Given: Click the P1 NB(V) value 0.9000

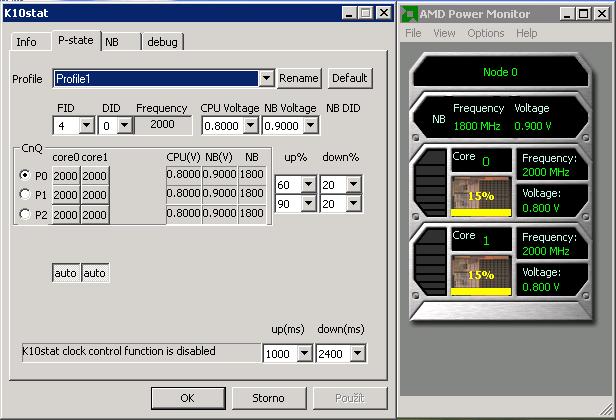Looking at the screenshot, I should (x=219, y=193).
